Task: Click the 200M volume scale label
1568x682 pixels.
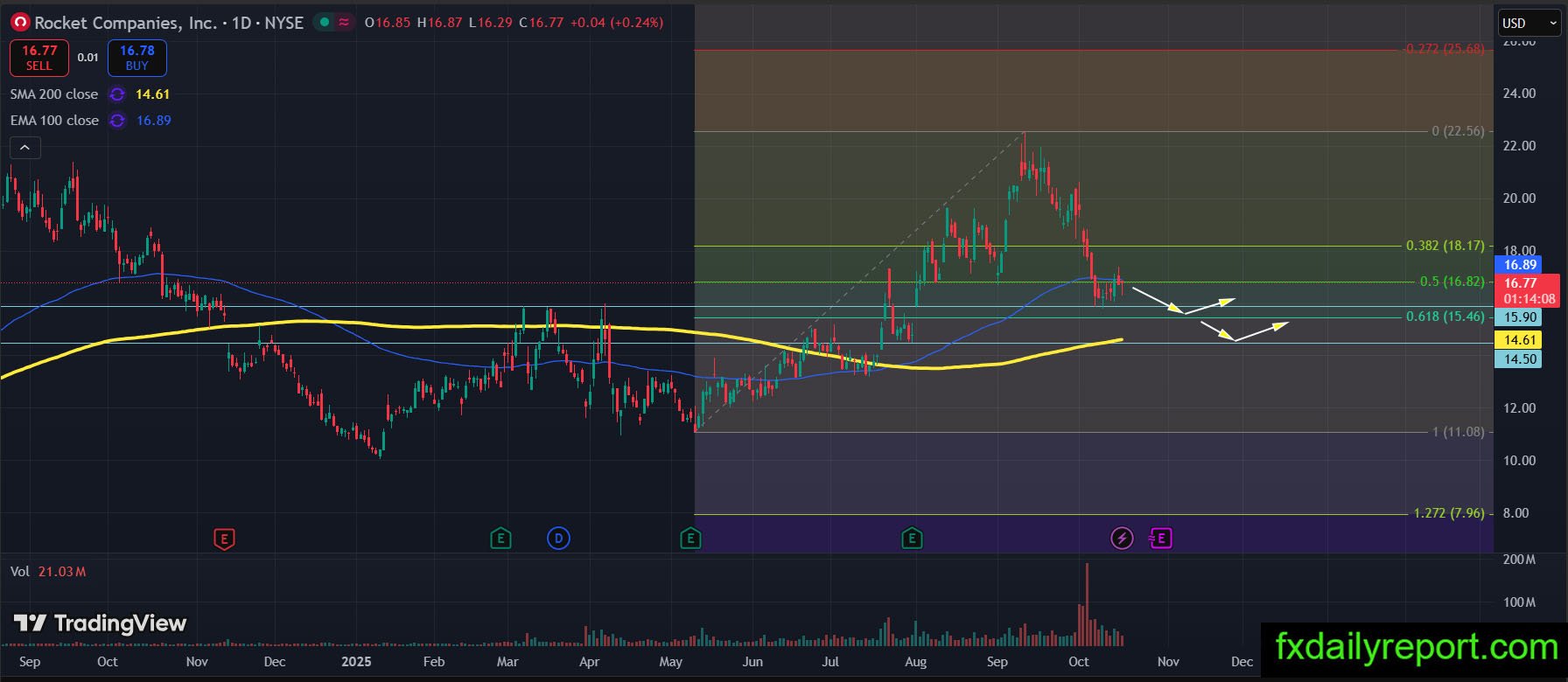Action: coord(1520,560)
